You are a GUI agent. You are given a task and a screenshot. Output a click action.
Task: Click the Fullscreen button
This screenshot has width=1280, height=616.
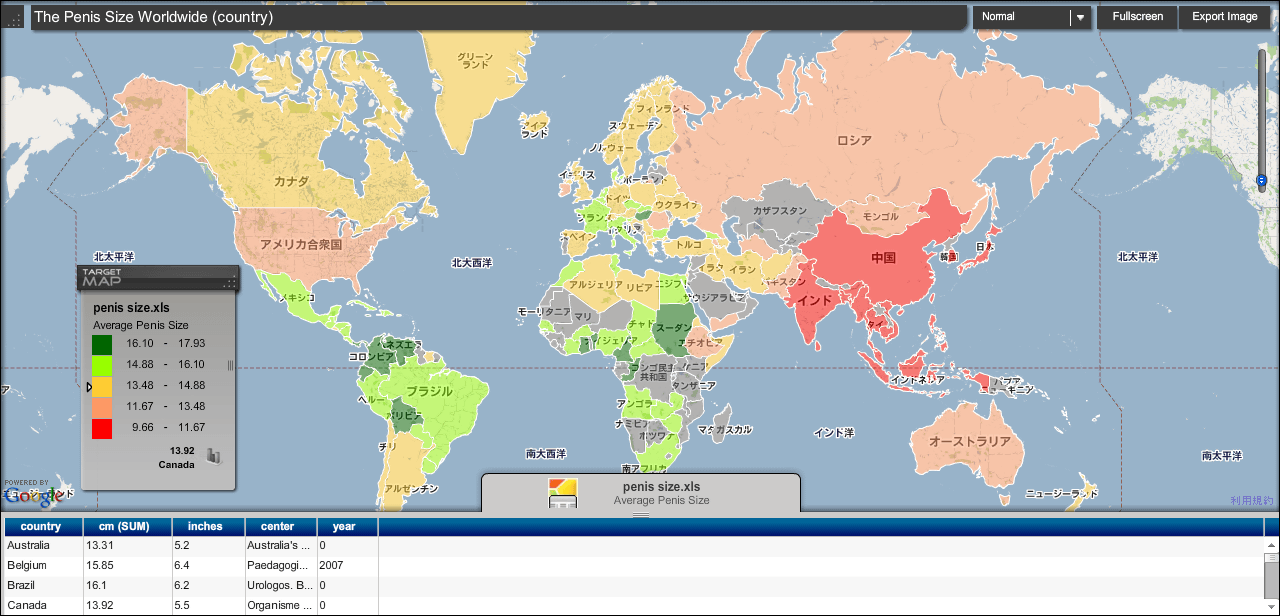coord(1137,17)
